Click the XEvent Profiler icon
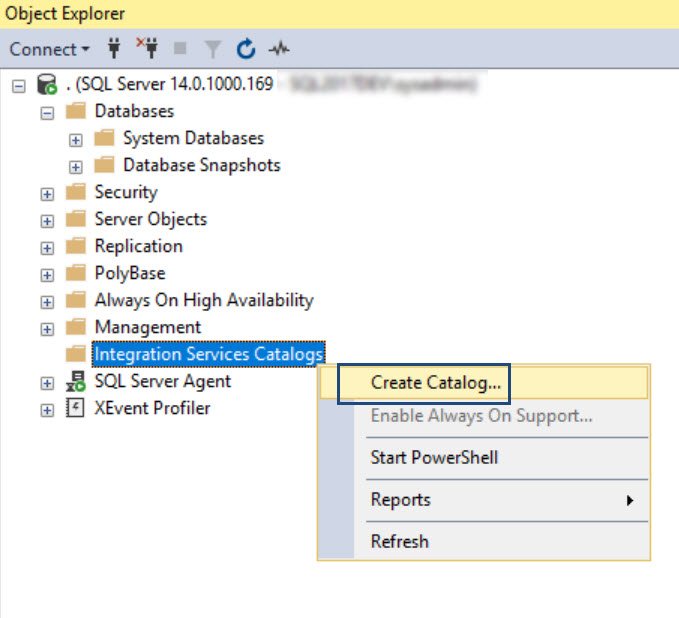Image resolution: width=679 pixels, height=618 pixels. [75, 408]
